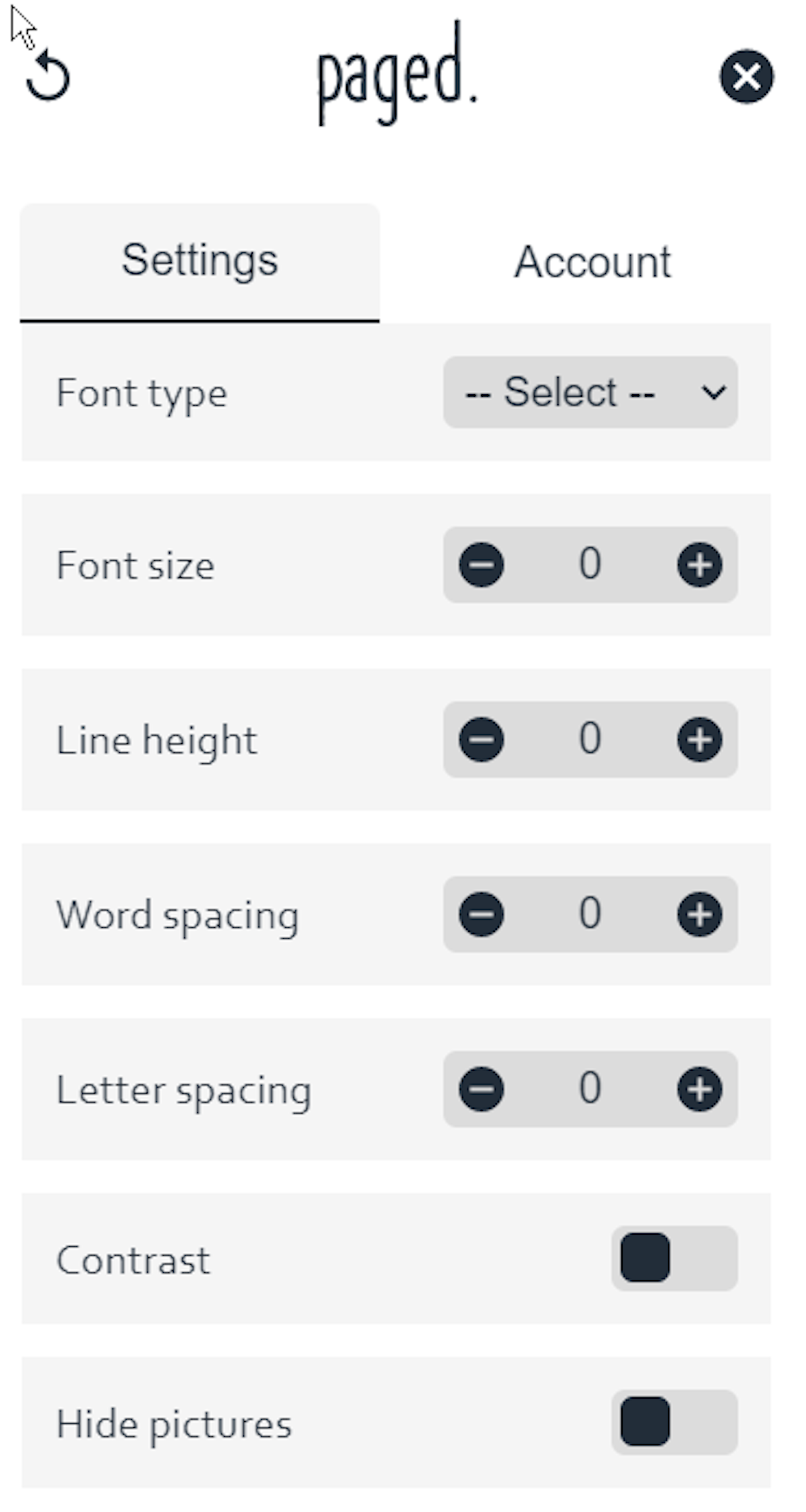Screen dimensions: 806x1512
Task: Close the paged. panel
Action: click(x=746, y=76)
